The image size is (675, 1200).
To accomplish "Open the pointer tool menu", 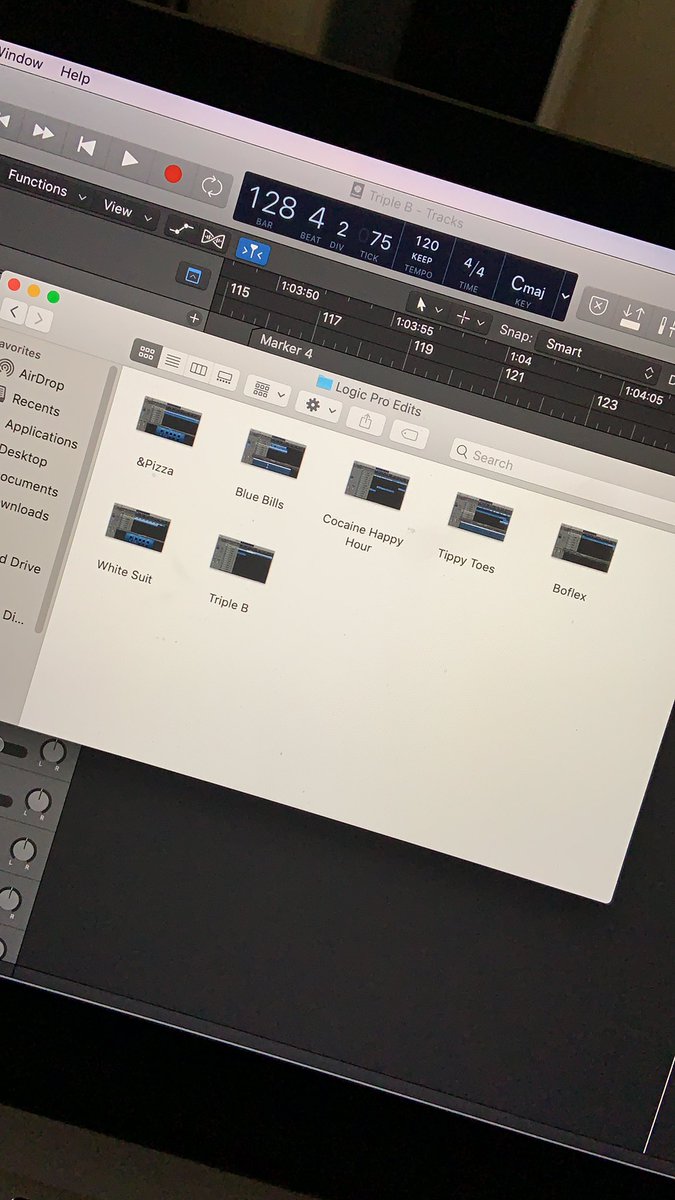I will pyautogui.click(x=427, y=306).
